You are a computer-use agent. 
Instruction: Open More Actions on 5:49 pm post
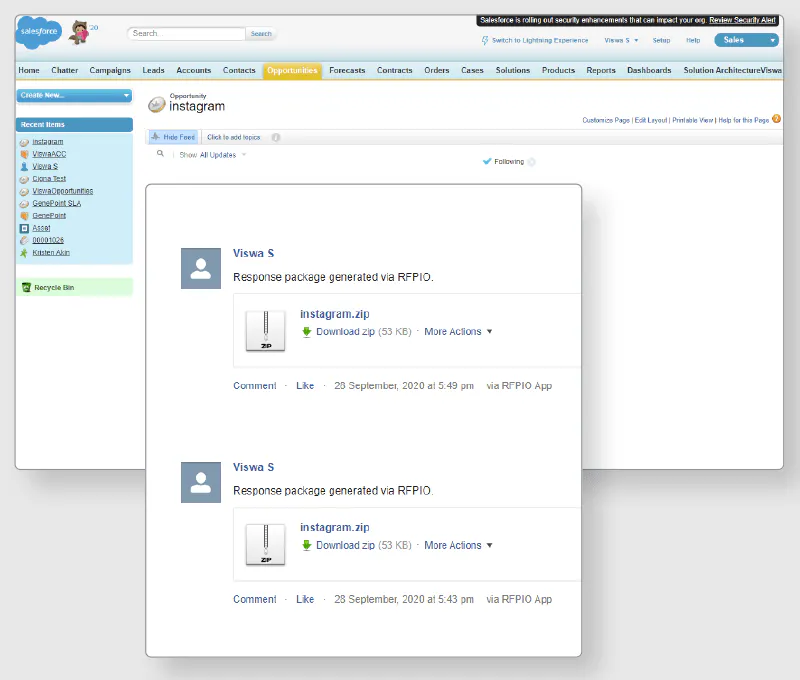pyautogui.click(x=458, y=332)
